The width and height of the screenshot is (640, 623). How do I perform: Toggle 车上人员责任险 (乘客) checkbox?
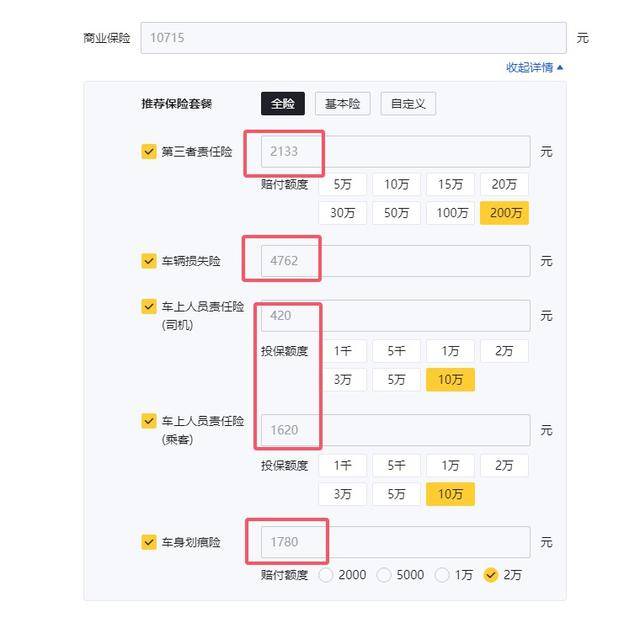pyautogui.click(x=149, y=421)
